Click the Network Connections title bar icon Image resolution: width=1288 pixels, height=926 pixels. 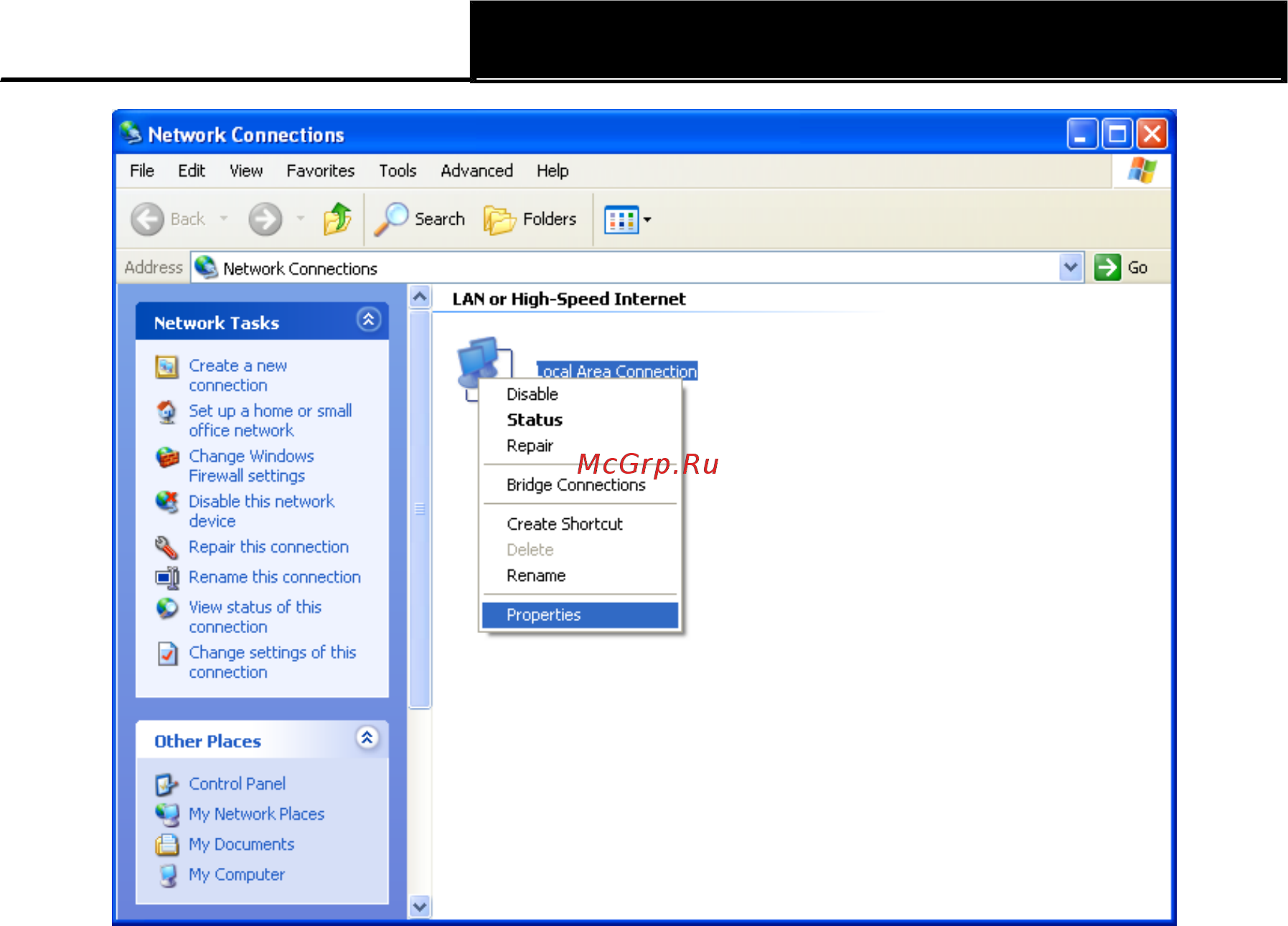tap(131, 133)
